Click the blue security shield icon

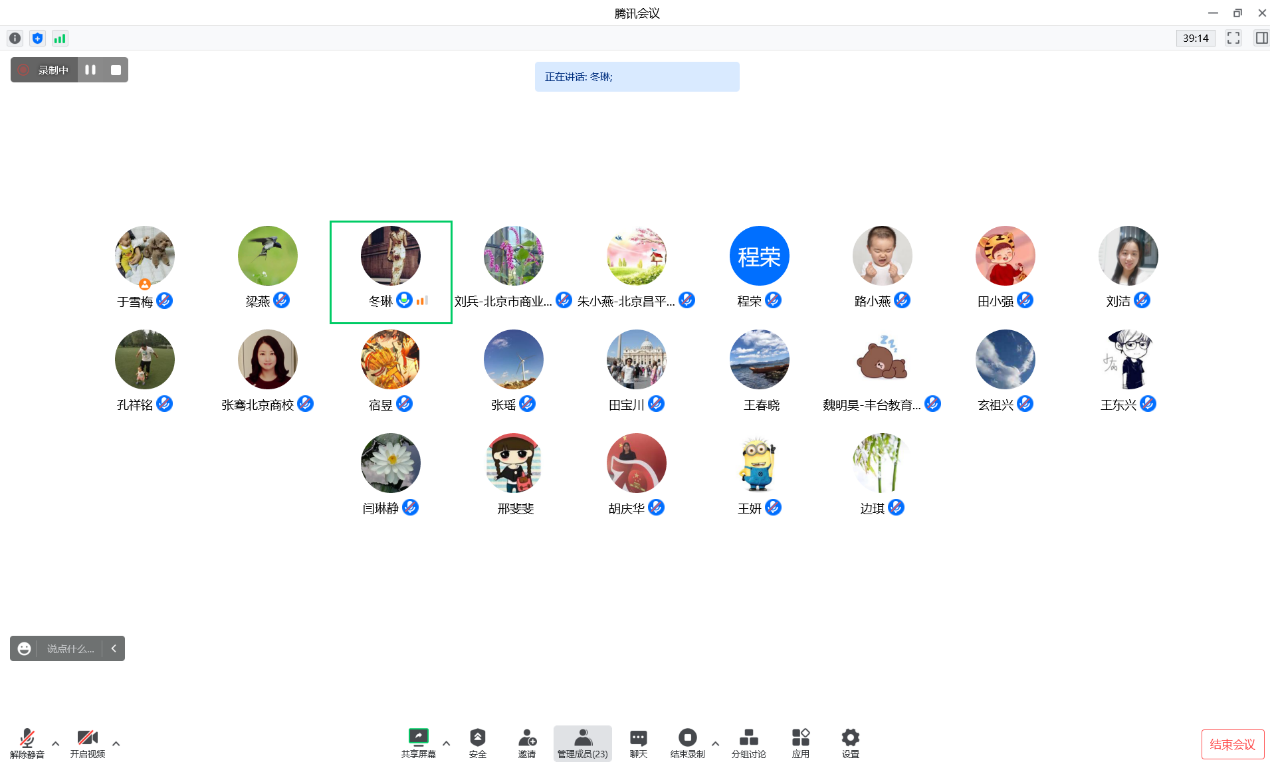pos(38,38)
